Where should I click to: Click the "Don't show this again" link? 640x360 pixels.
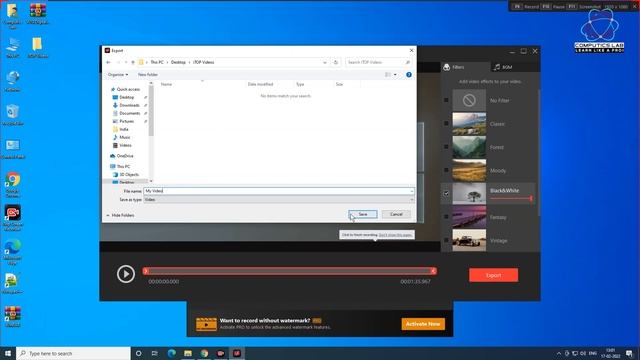tap(395, 235)
